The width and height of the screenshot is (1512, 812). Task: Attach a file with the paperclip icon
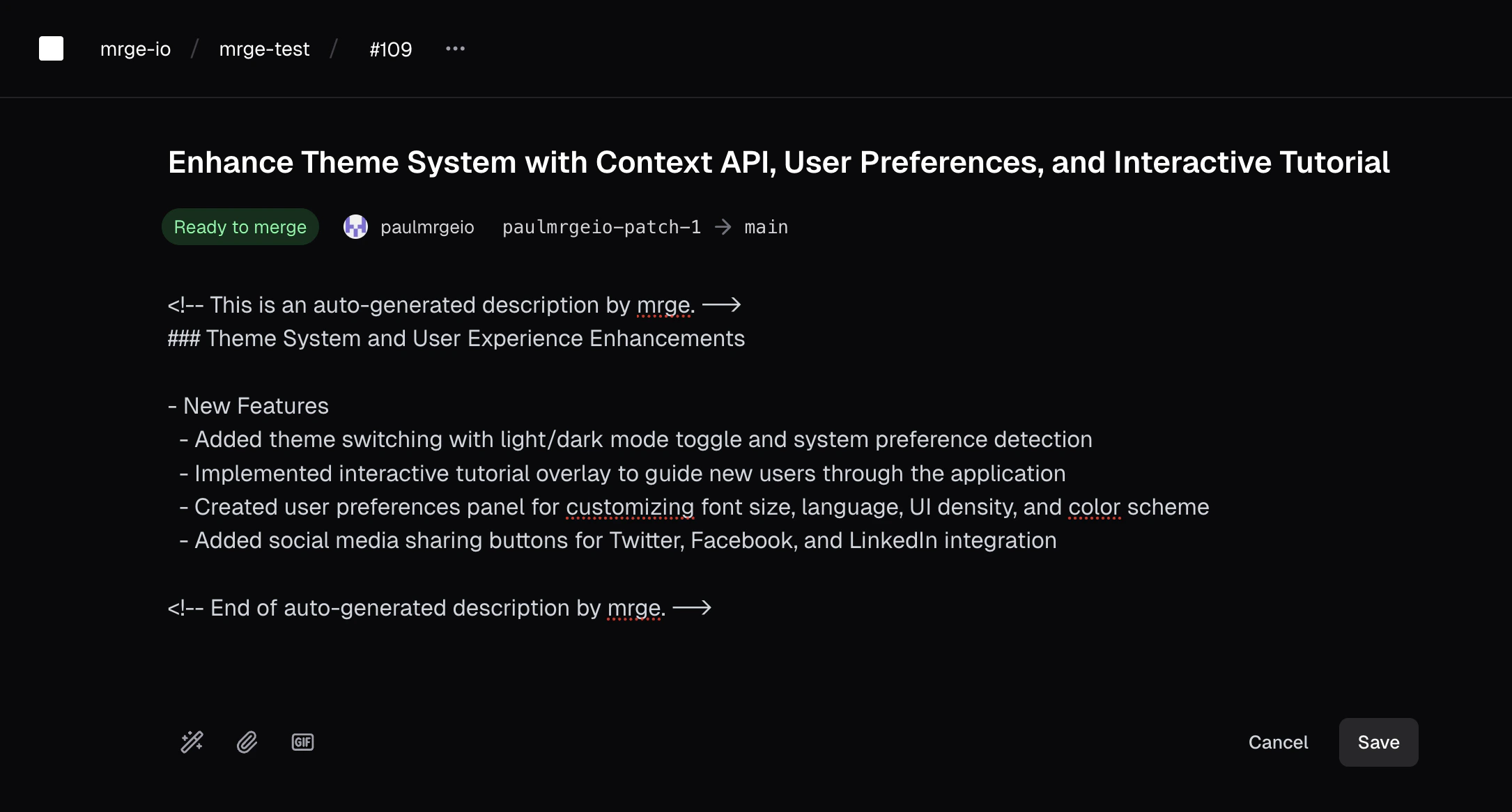[246, 742]
